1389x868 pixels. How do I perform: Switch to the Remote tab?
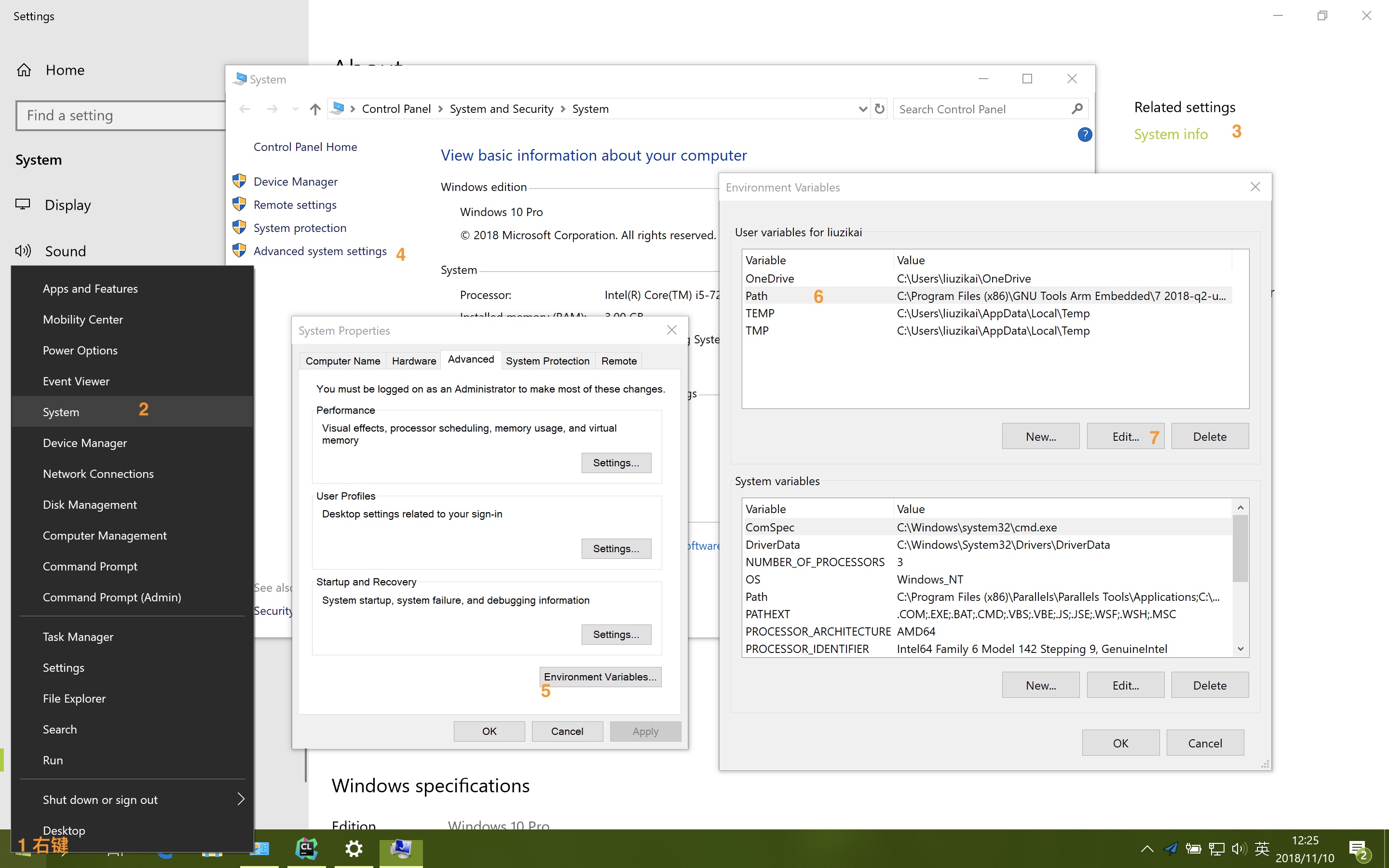click(x=619, y=361)
